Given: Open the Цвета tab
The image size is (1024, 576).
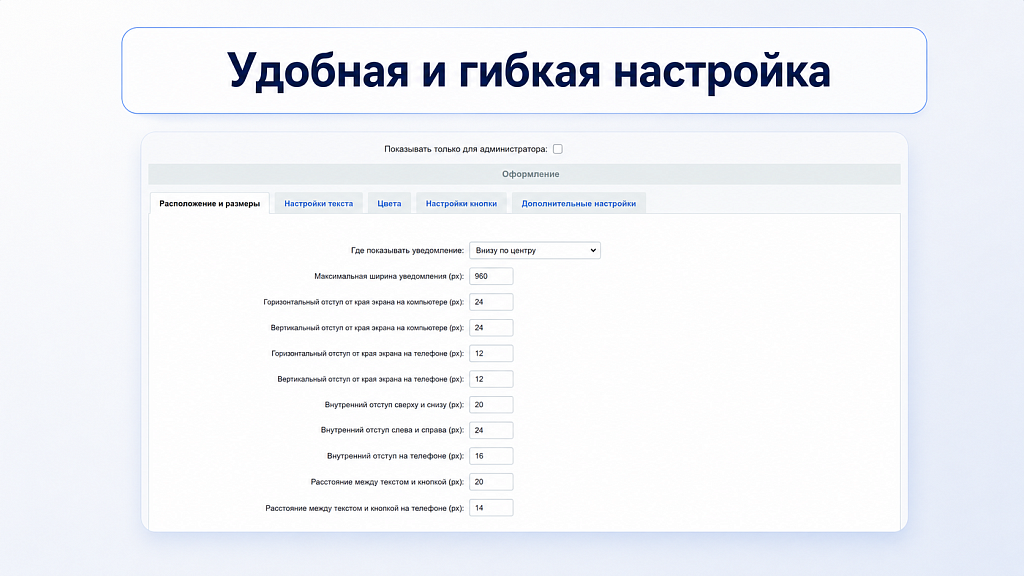Looking at the screenshot, I should [x=389, y=203].
